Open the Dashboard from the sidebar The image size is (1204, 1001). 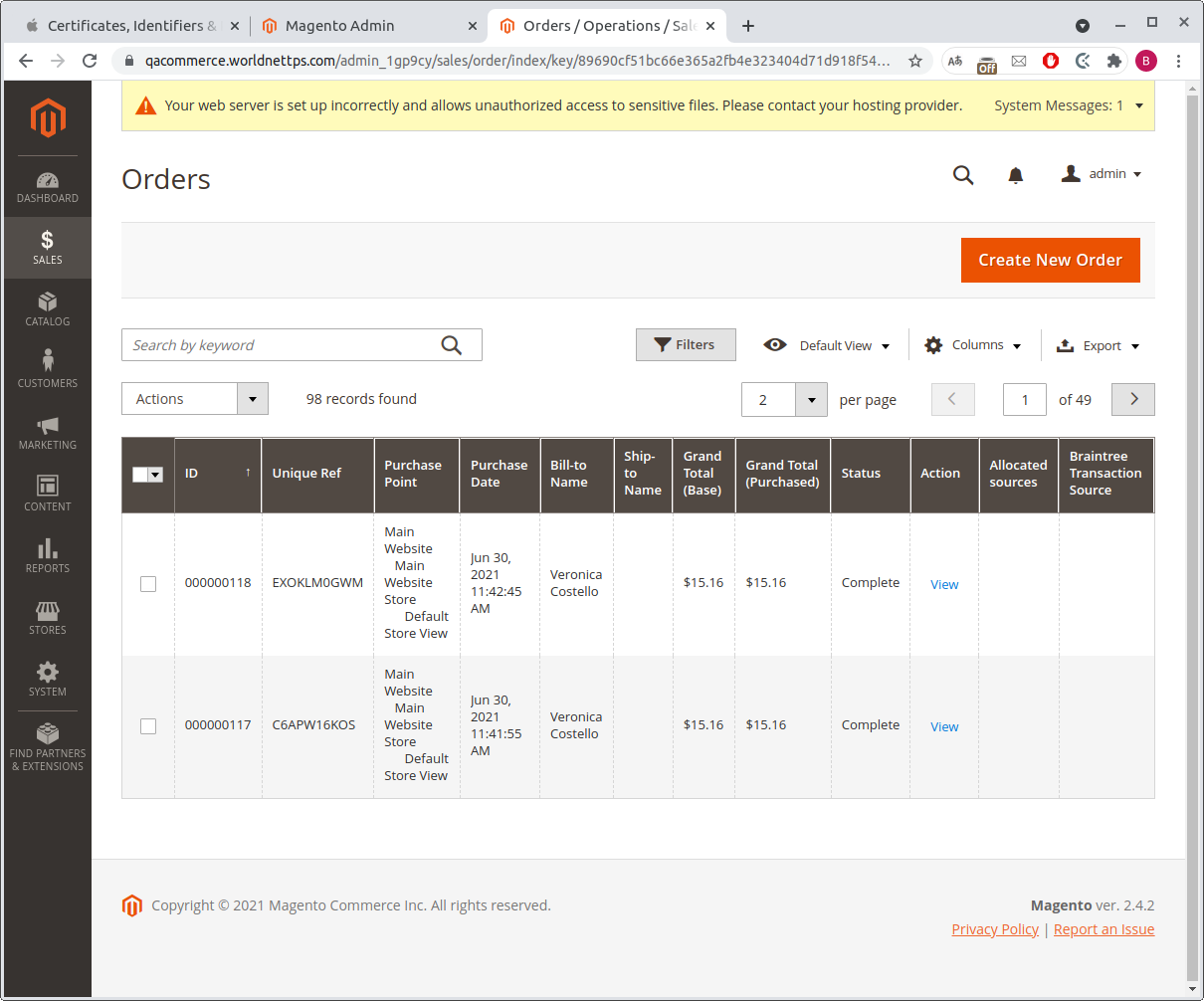pyautogui.click(x=47, y=186)
